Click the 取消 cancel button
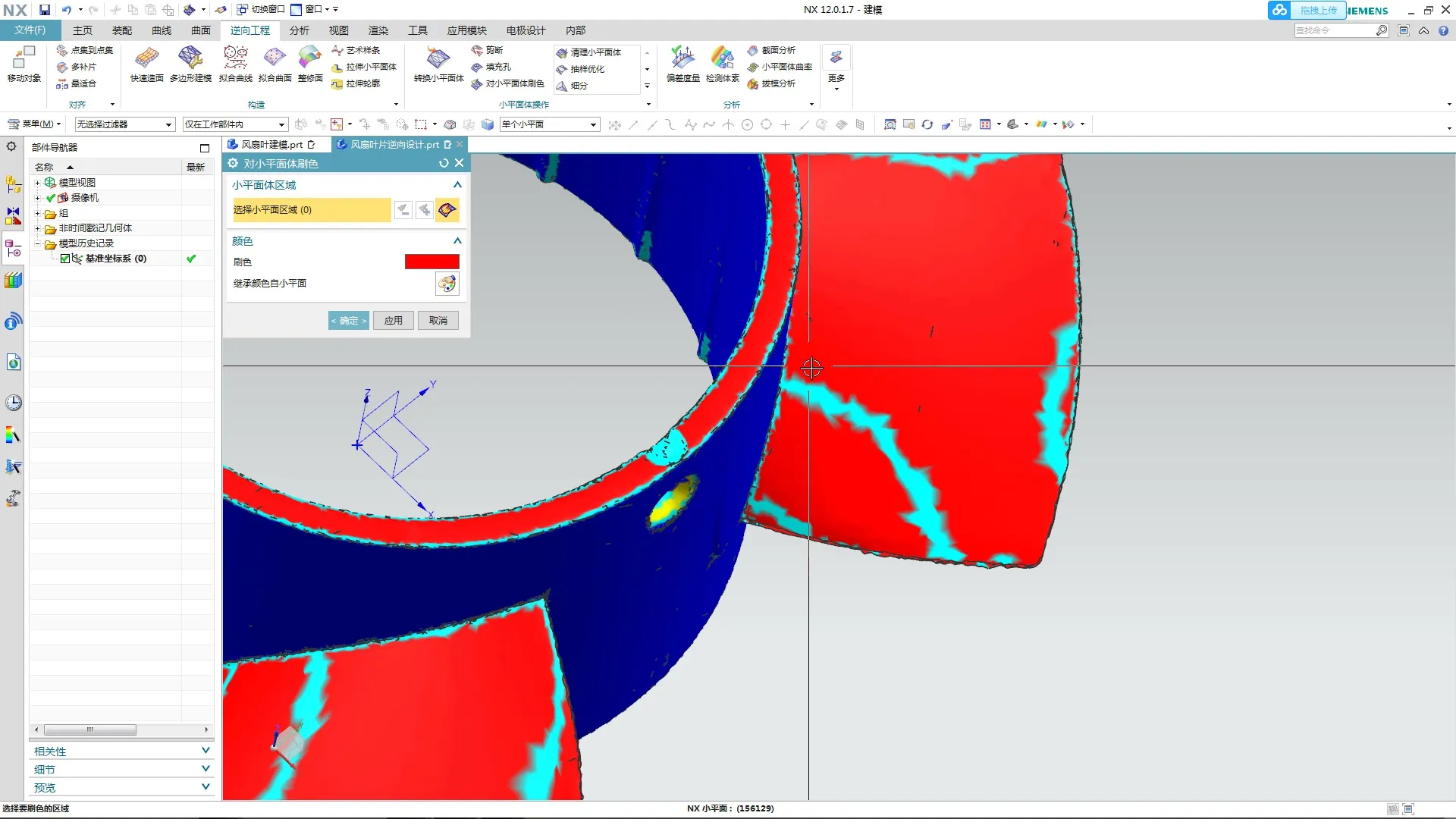 [x=438, y=321]
